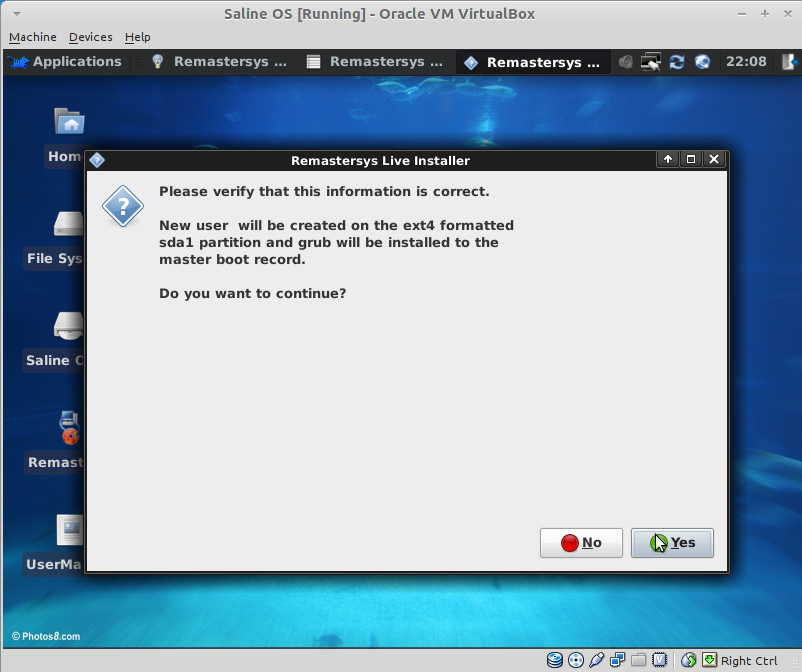This screenshot has width=802, height=672.
Task: Click the USB devices status icon
Action: click(596, 660)
